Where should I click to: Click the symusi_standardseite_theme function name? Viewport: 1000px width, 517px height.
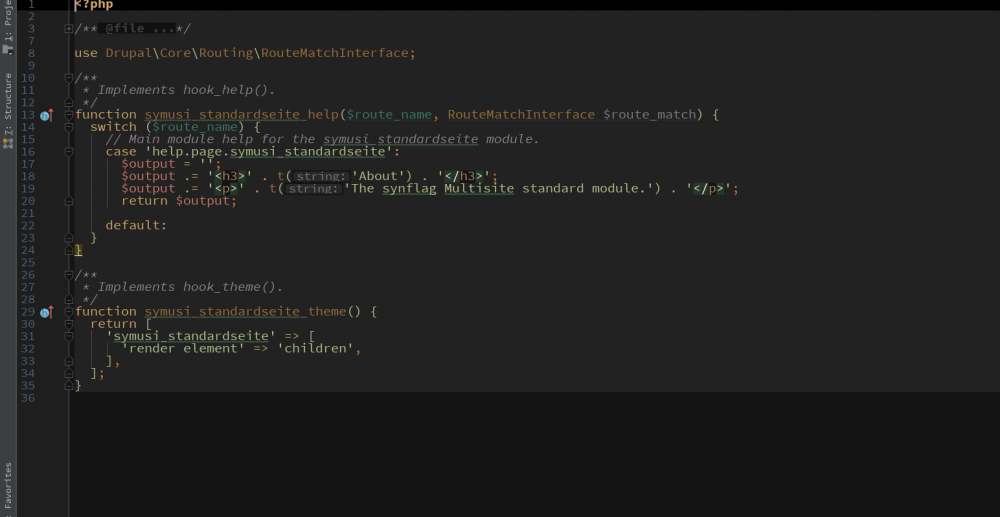(x=245, y=312)
